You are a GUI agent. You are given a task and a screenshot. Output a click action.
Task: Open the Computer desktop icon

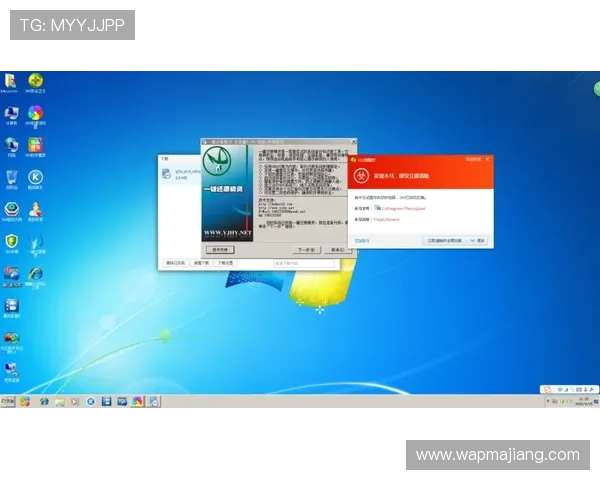(11, 114)
